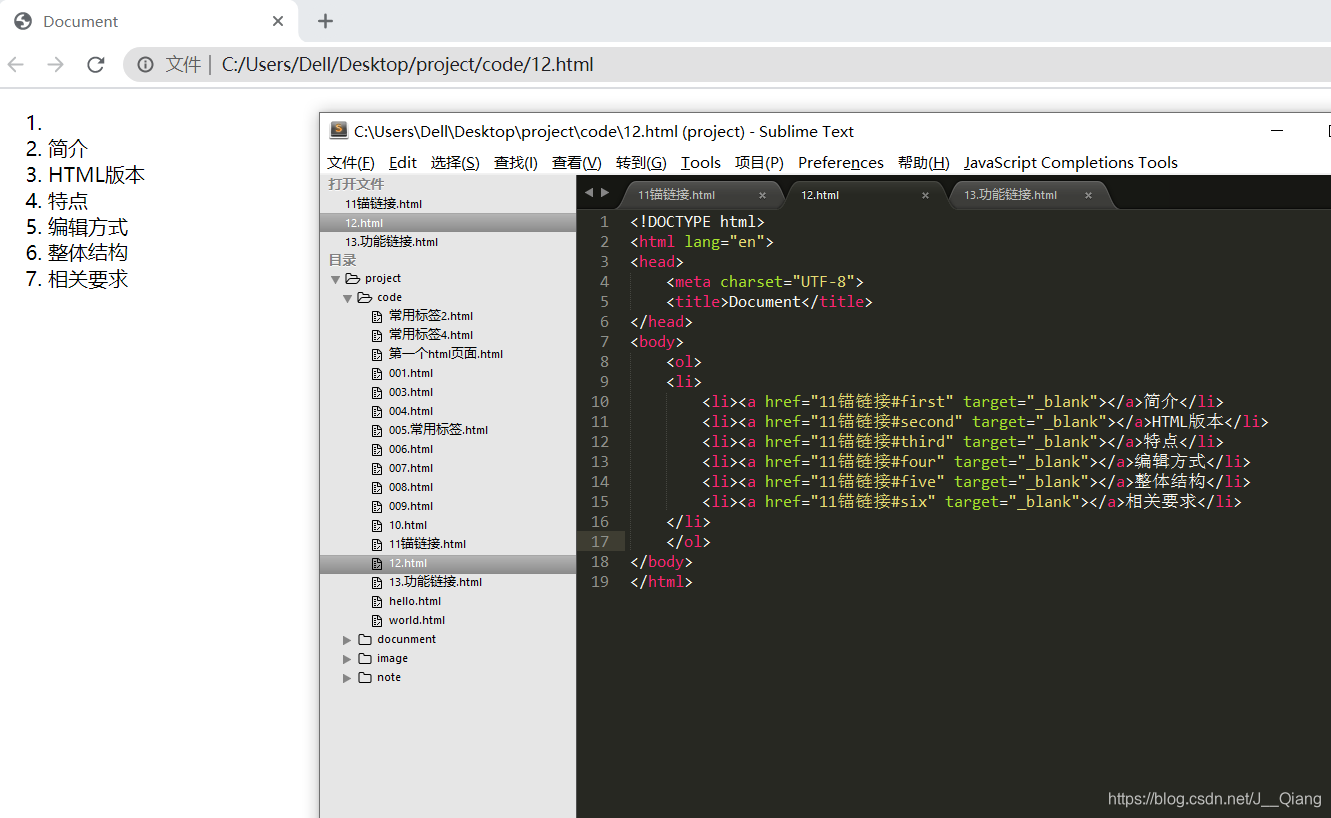The height and width of the screenshot is (818, 1331).
Task: Click file icon beside hello.html
Action: (377, 602)
